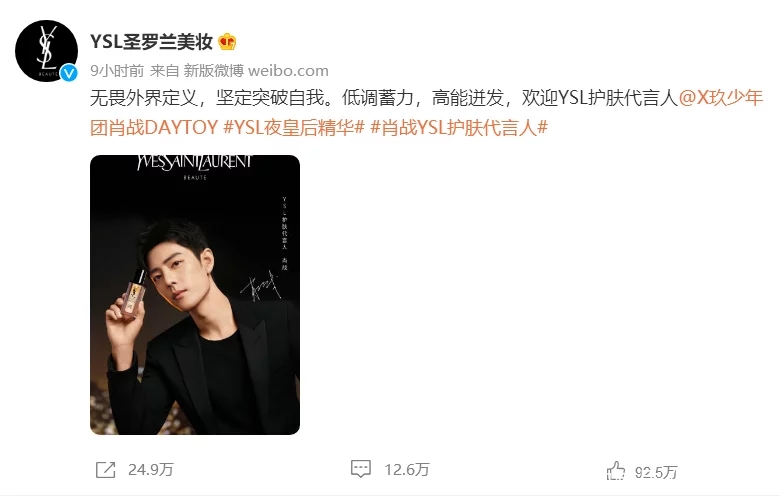Click the signature on the poster image
780x496 pixels.
tap(261, 287)
